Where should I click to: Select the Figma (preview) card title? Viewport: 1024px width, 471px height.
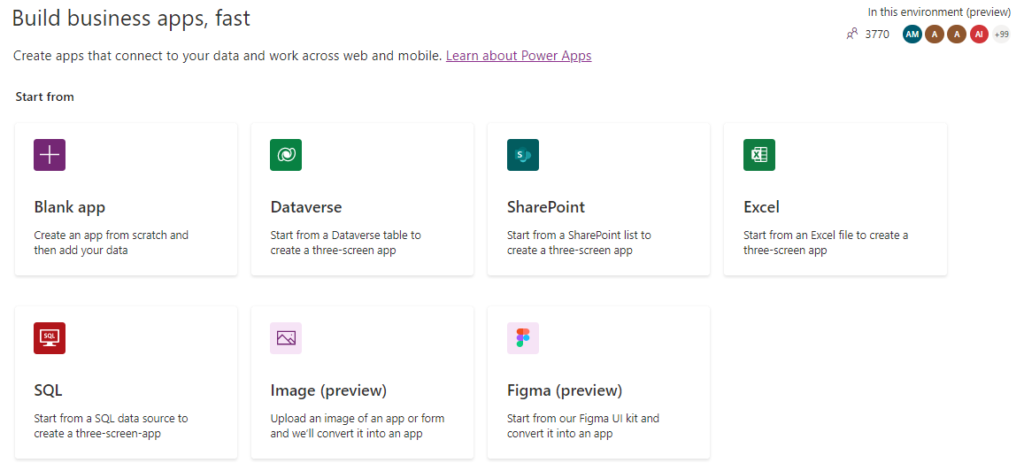pos(565,391)
